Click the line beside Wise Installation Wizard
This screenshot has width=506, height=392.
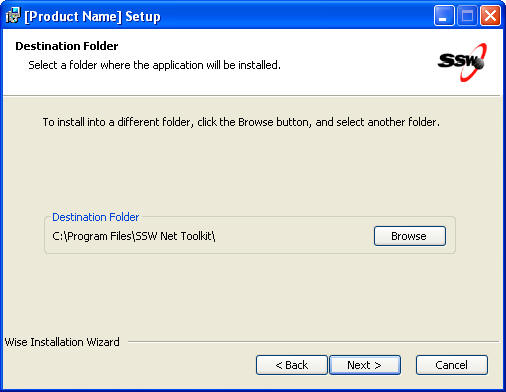314,342
